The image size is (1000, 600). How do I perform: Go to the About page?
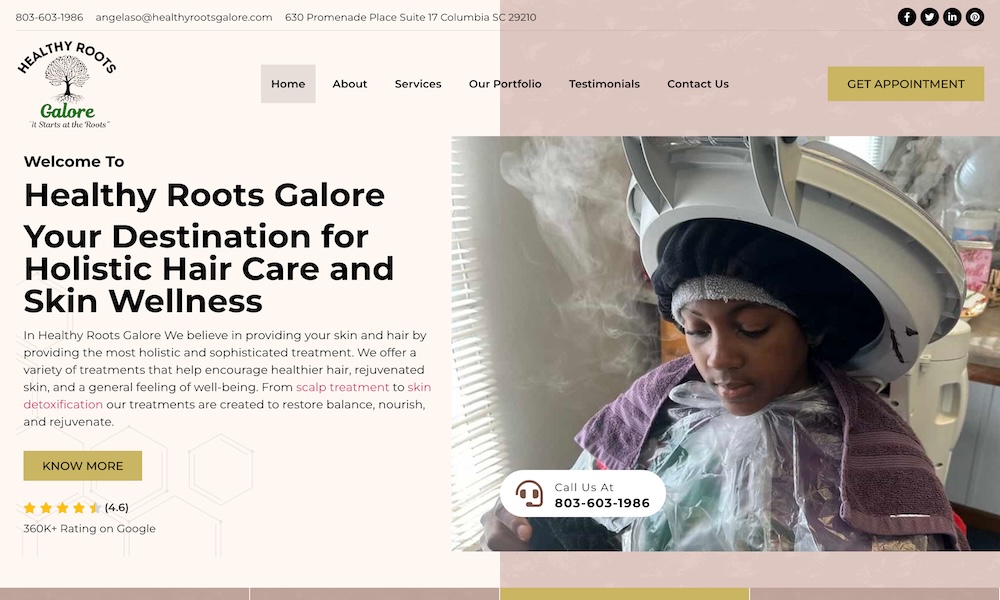pyautogui.click(x=349, y=84)
